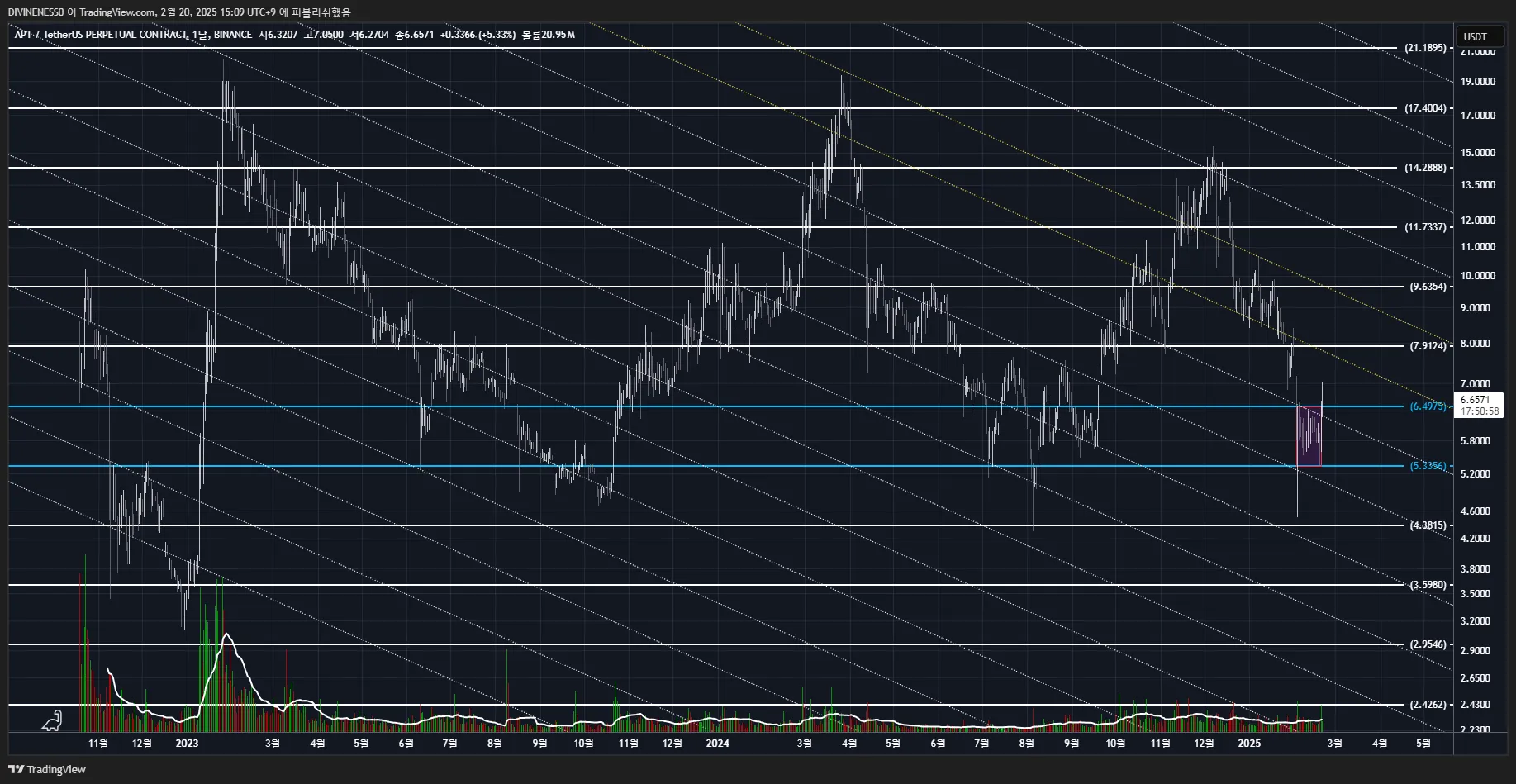Select the (11.7337) level label
The image size is (1516, 784).
(1426, 227)
